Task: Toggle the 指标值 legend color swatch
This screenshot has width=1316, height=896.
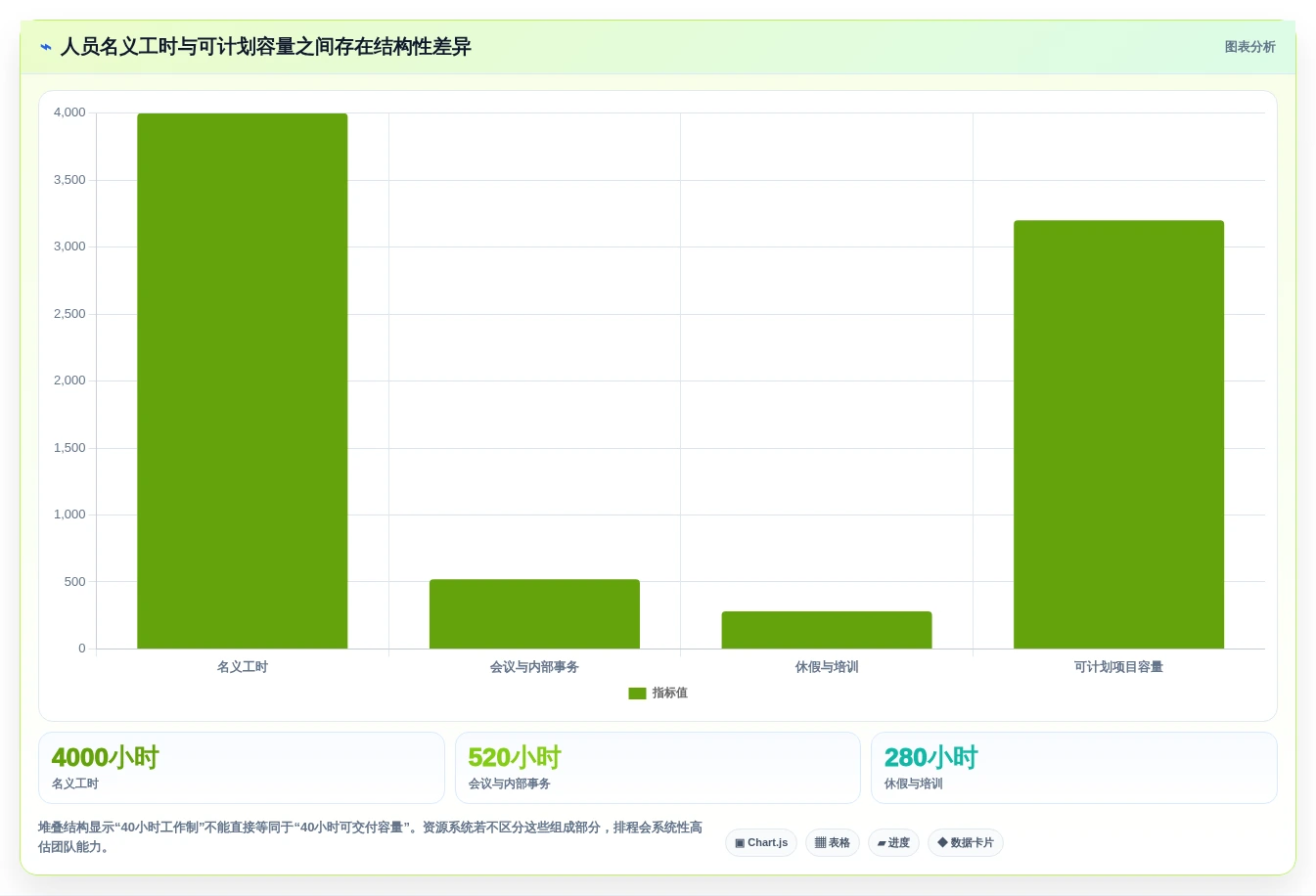Action: click(x=637, y=694)
